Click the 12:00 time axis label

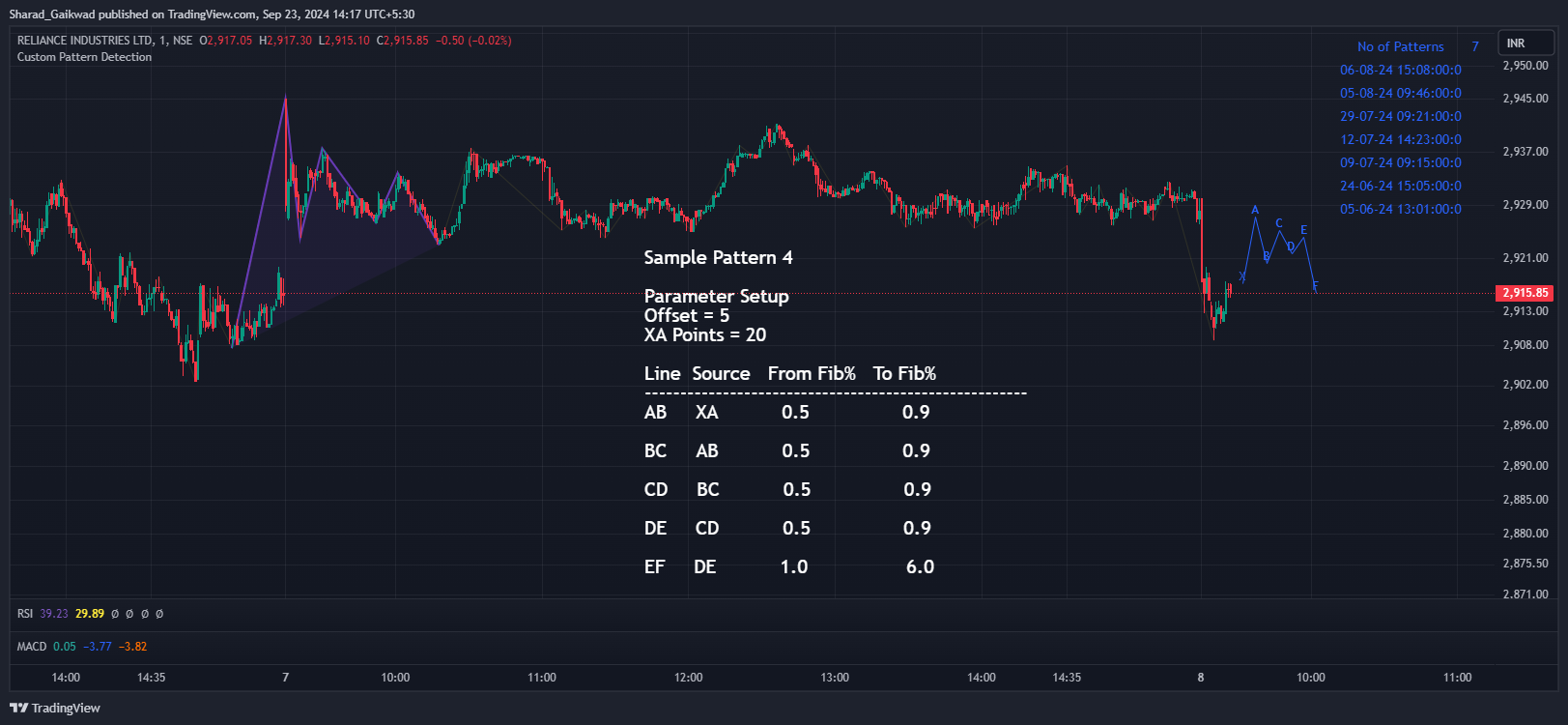click(688, 678)
